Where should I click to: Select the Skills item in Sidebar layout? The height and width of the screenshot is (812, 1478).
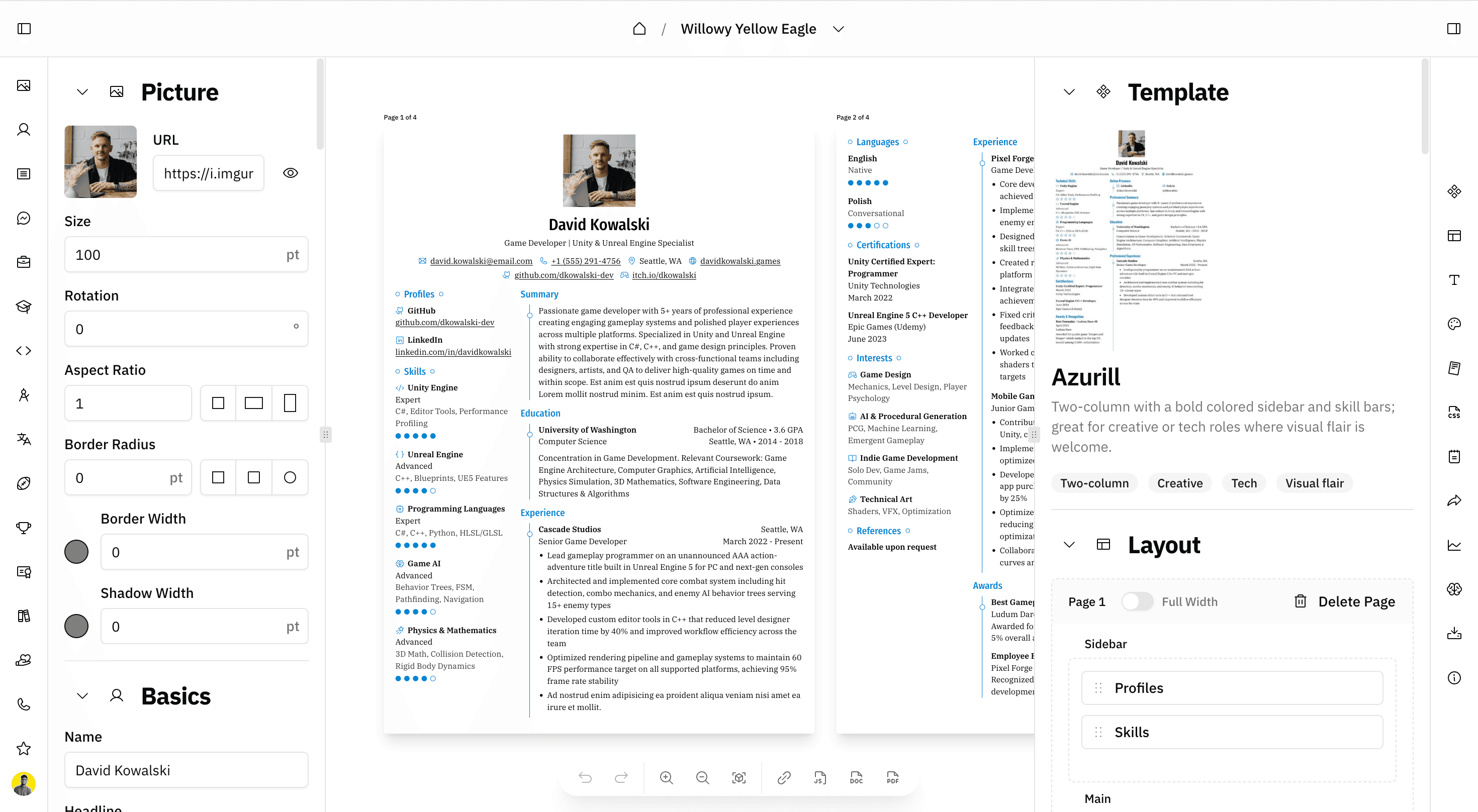[x=1232, y=732]
